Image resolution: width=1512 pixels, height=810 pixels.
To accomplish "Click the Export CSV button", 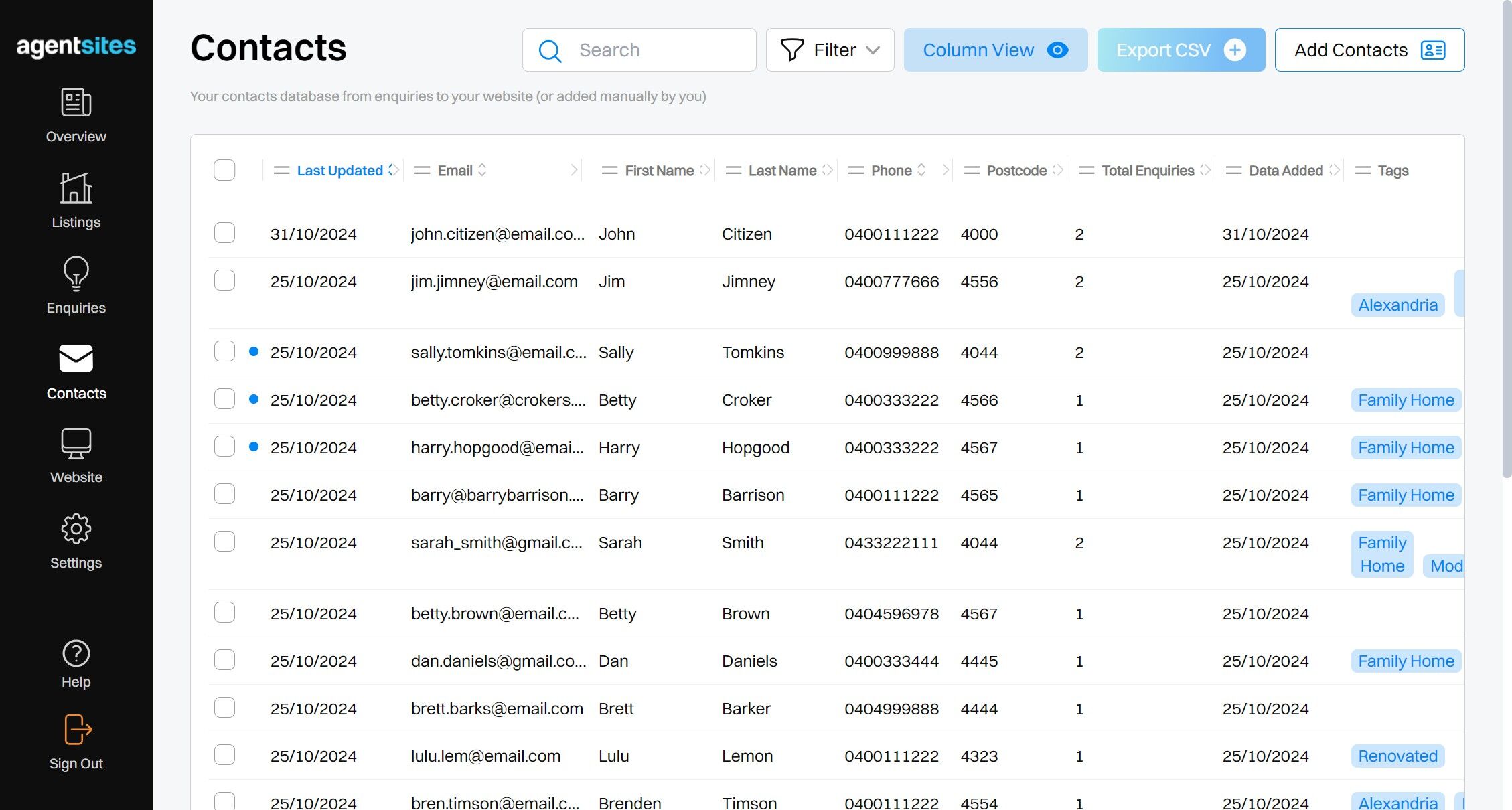I will click(x=1181, y=50).
